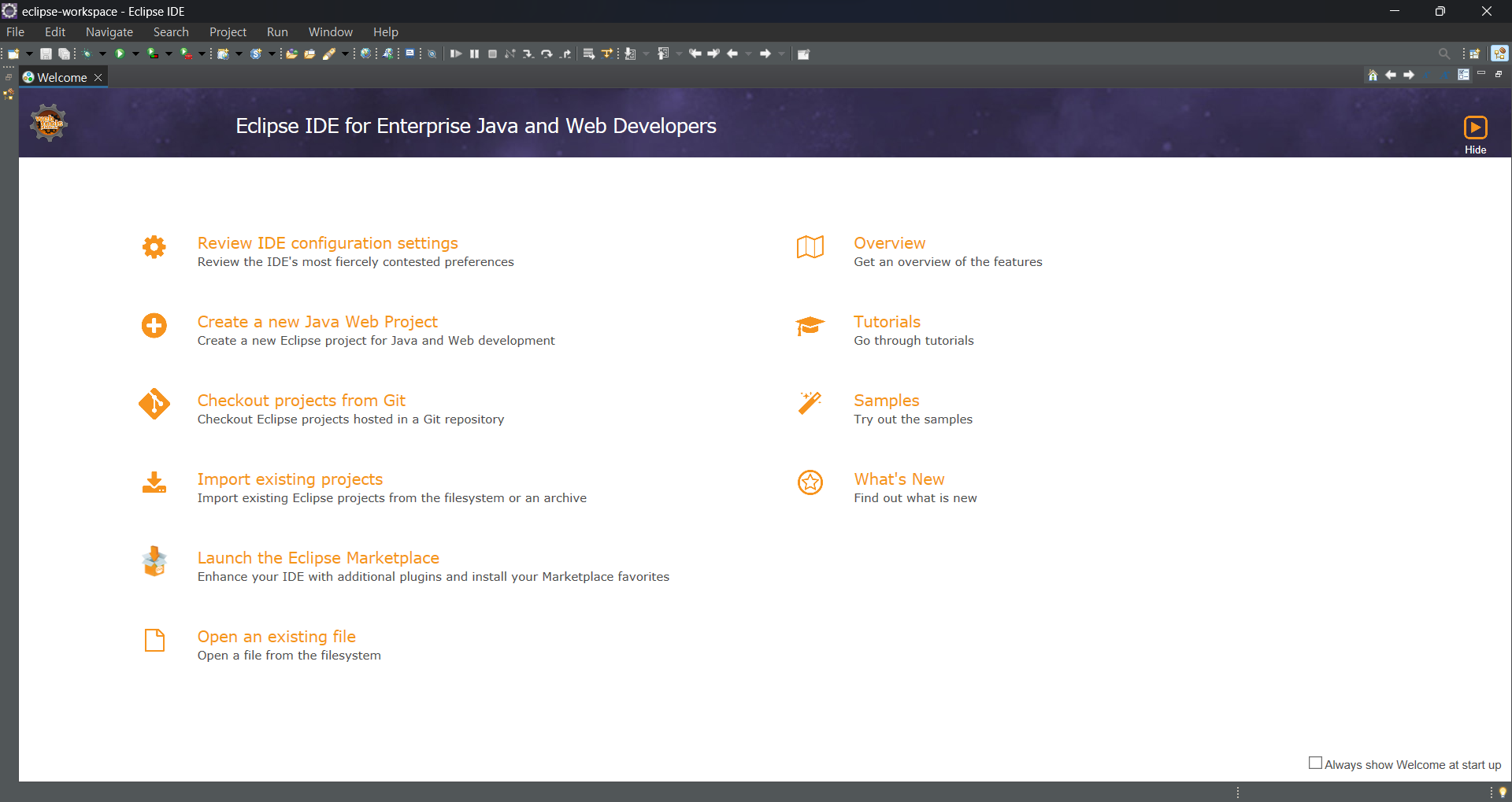Expand the Back history dropdown arrow
The height and width of the screenshot is (802, 1512).
(x=748, y=54)
